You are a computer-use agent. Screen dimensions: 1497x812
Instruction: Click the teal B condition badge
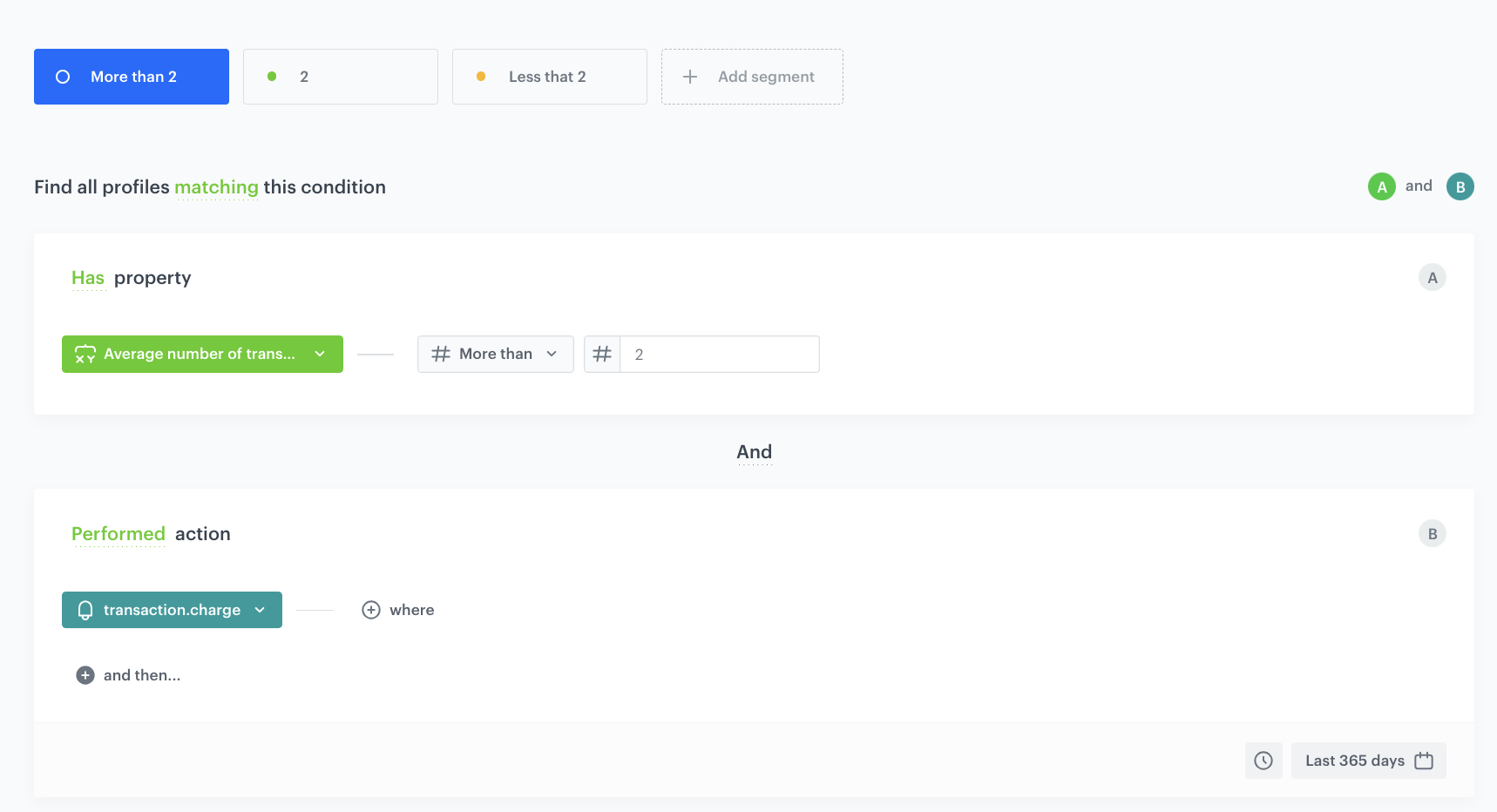(1460, 186)
